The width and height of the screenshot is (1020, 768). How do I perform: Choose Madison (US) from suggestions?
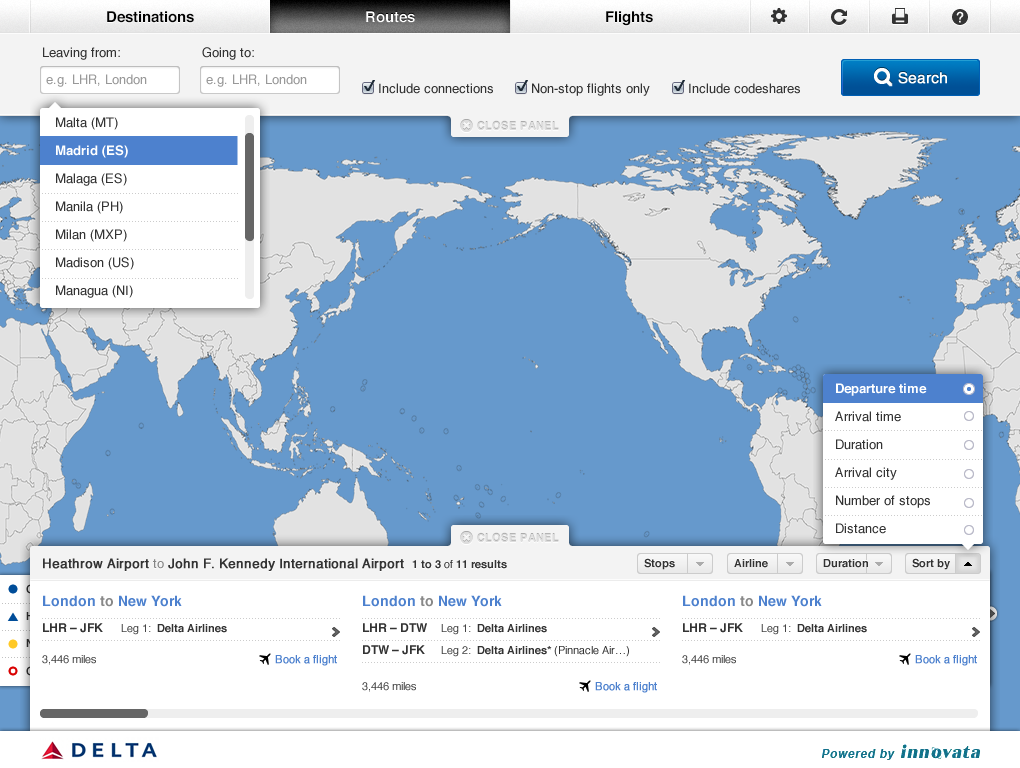[139, 262]
